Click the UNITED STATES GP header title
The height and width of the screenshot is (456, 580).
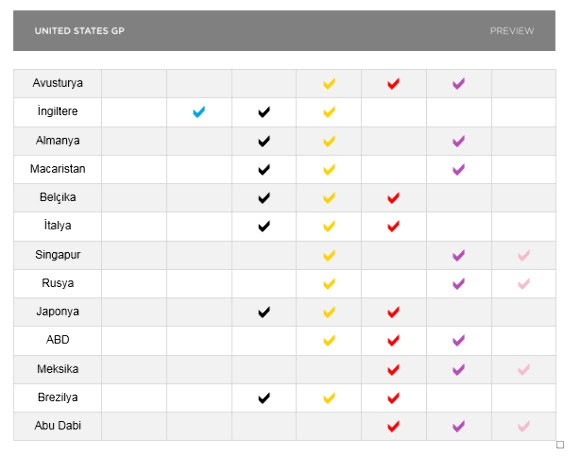[80, 31]
